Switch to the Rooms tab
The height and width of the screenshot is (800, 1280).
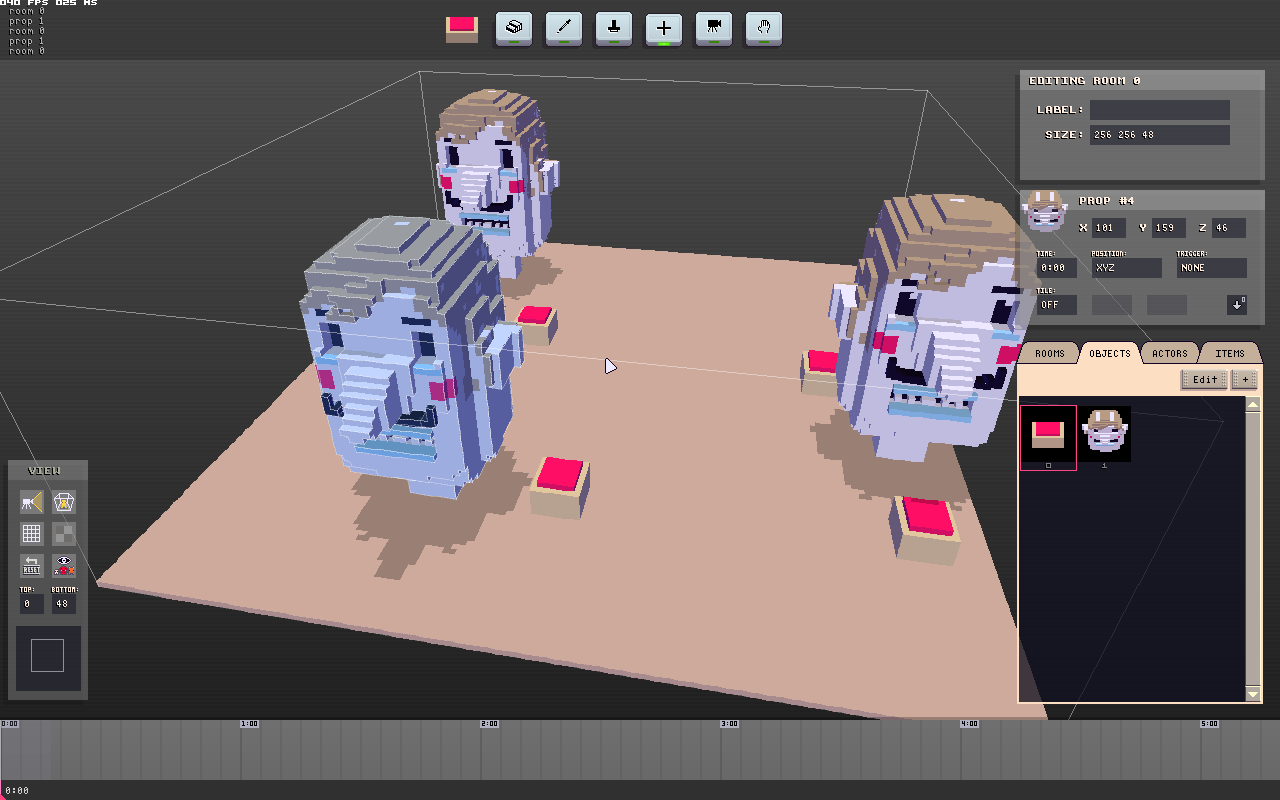pos(1050,353)
